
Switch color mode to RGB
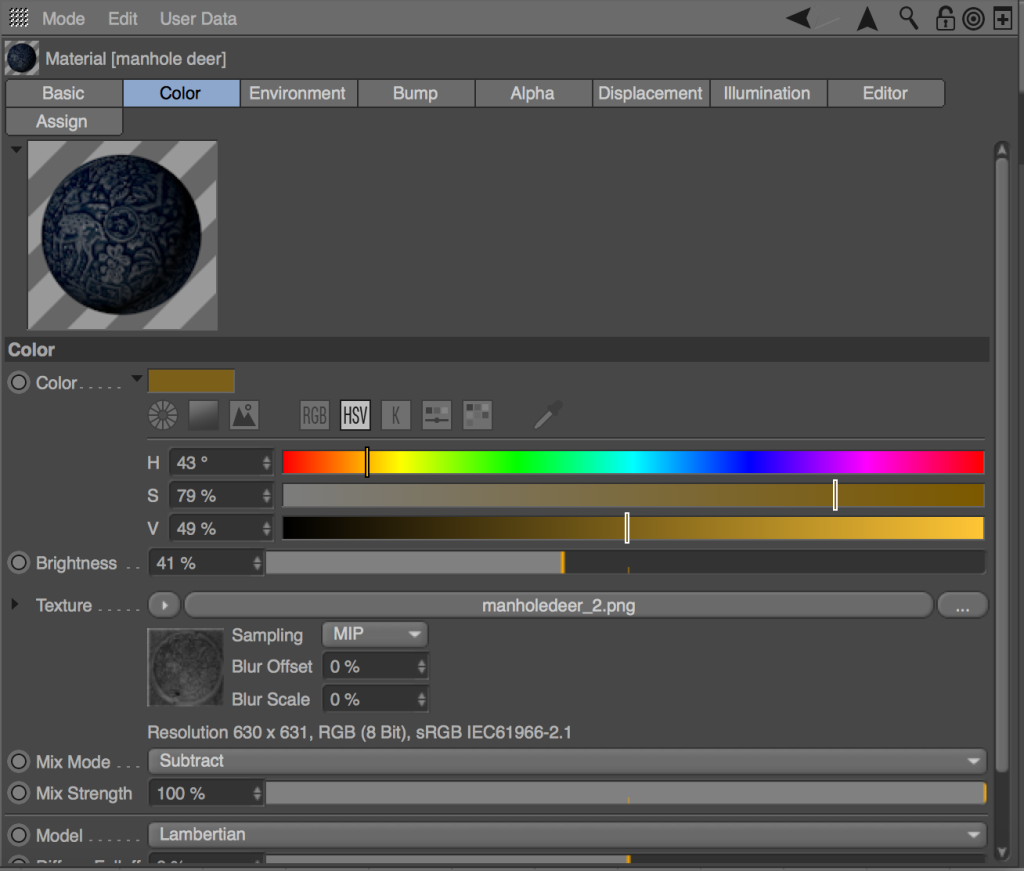pos(314,415)
